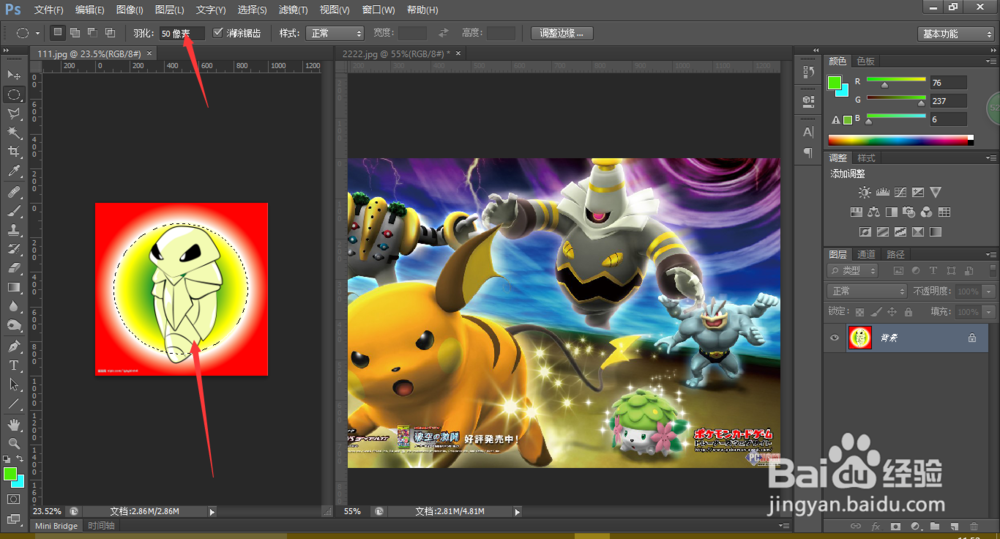This screenshot has width=1000, height=539.
Task: Choose Subtract from Selection mode
Action: click(92, 33)
